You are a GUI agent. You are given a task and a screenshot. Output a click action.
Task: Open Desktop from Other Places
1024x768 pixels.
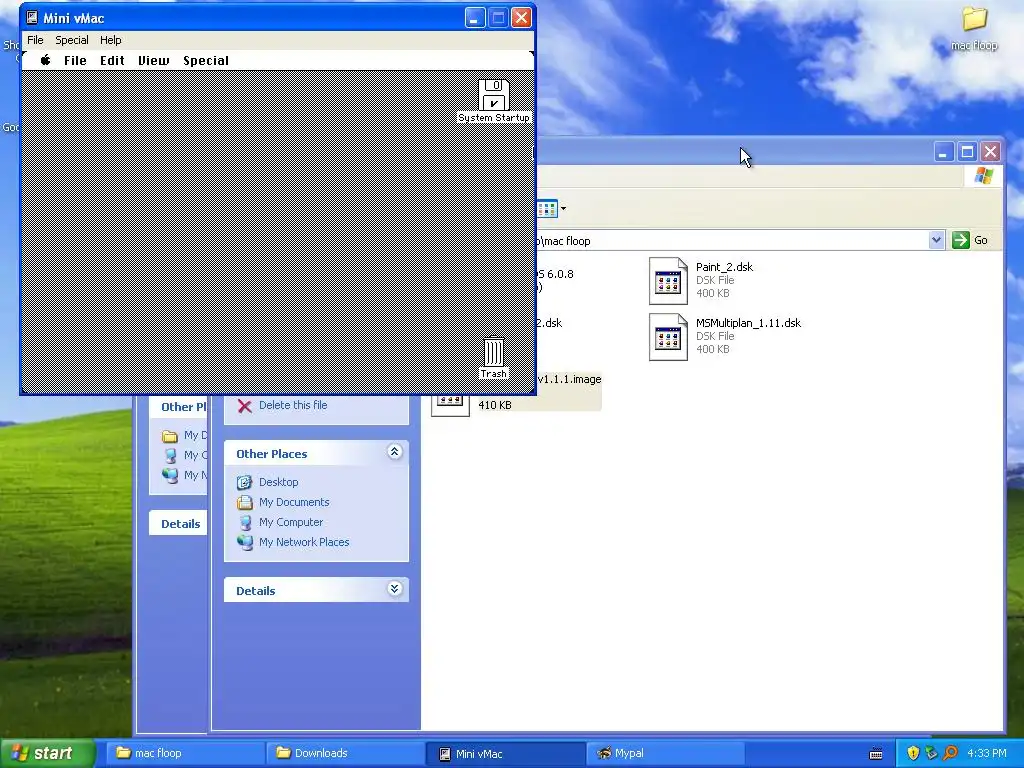tap(278, 482)
